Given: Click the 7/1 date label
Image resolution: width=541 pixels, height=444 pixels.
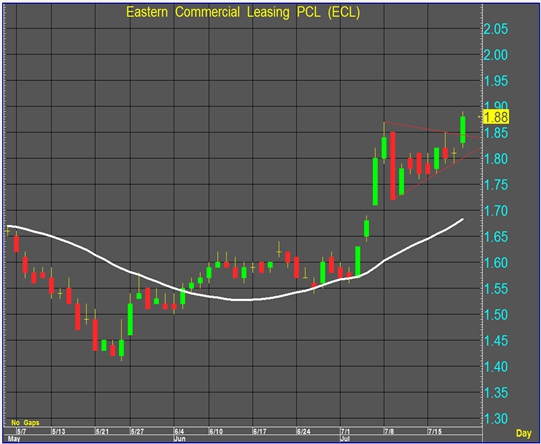Looking at the screenshot, I should pos(345,432).
